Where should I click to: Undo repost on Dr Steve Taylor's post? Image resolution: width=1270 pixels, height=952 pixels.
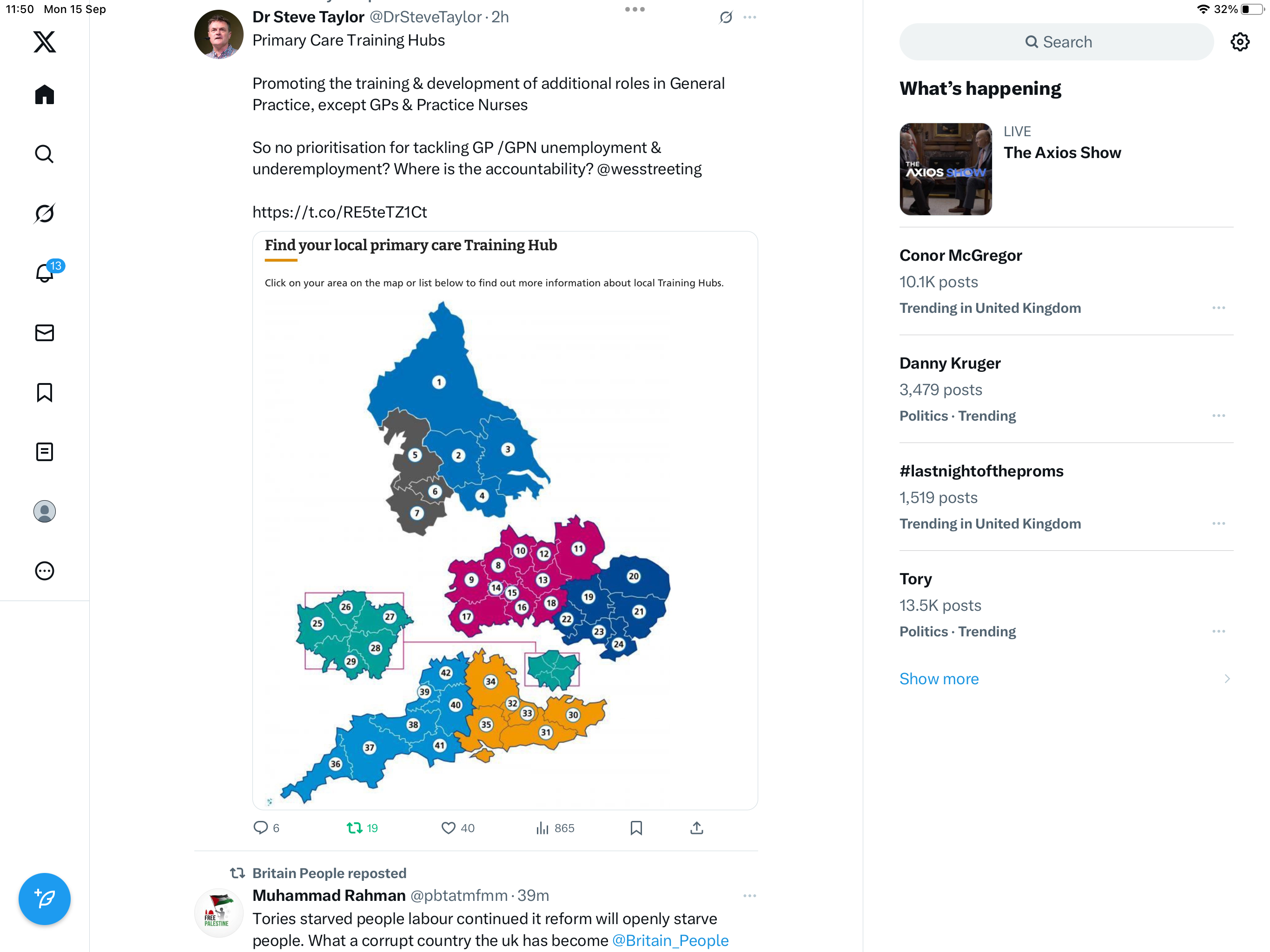tap(354, 828)
